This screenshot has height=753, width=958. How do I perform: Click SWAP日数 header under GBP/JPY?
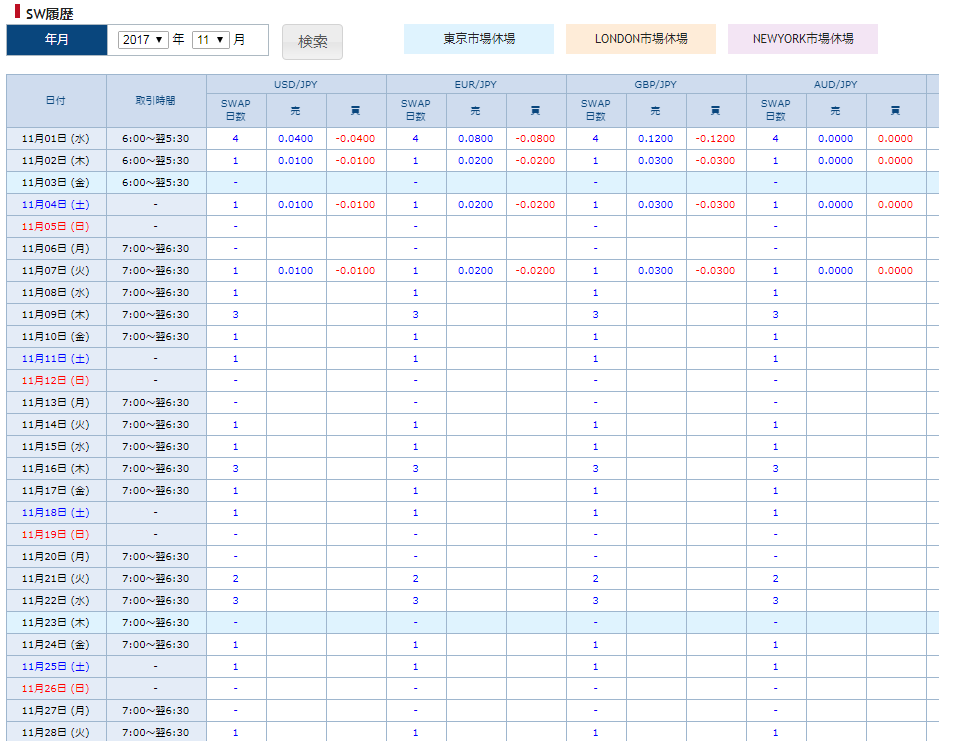pyautogui.click(x=596, y=110)
